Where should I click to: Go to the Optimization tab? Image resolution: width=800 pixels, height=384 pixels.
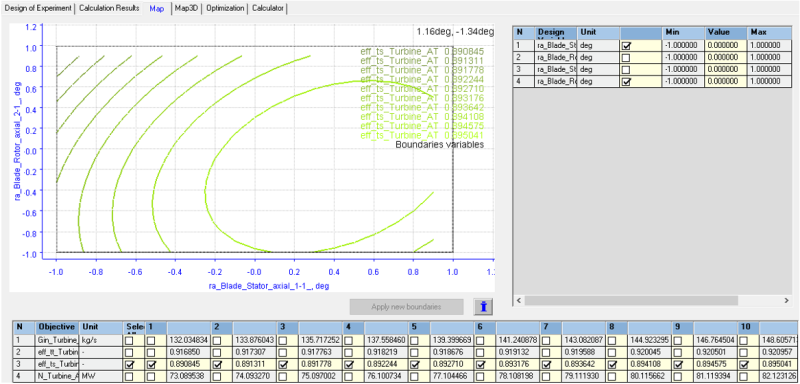coord(224,9)
